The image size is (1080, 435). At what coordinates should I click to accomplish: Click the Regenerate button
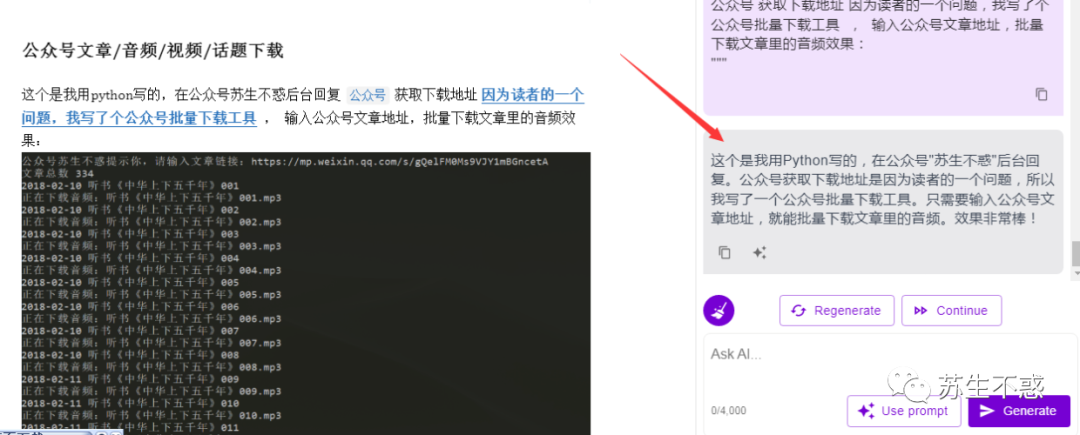[837, 310]
